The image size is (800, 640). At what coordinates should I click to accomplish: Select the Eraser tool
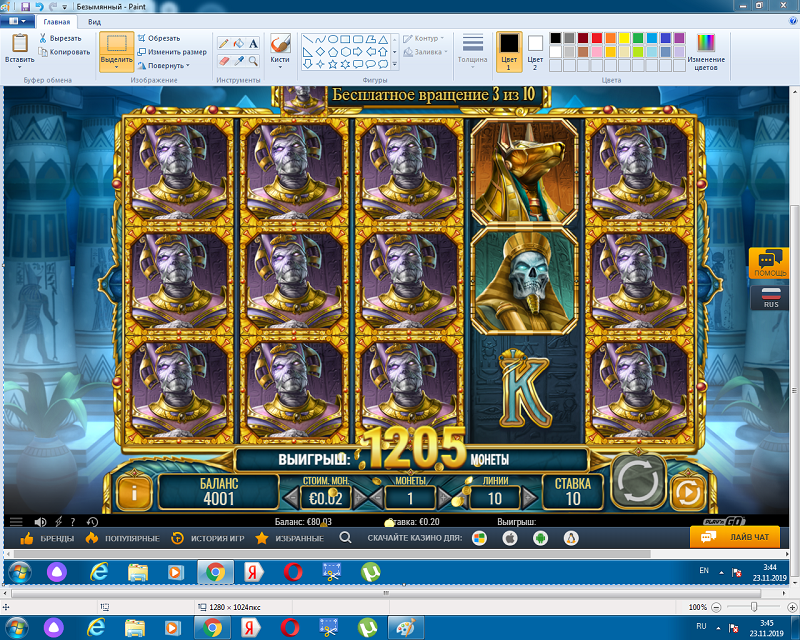pyautogui.click(x=223, y=61)
